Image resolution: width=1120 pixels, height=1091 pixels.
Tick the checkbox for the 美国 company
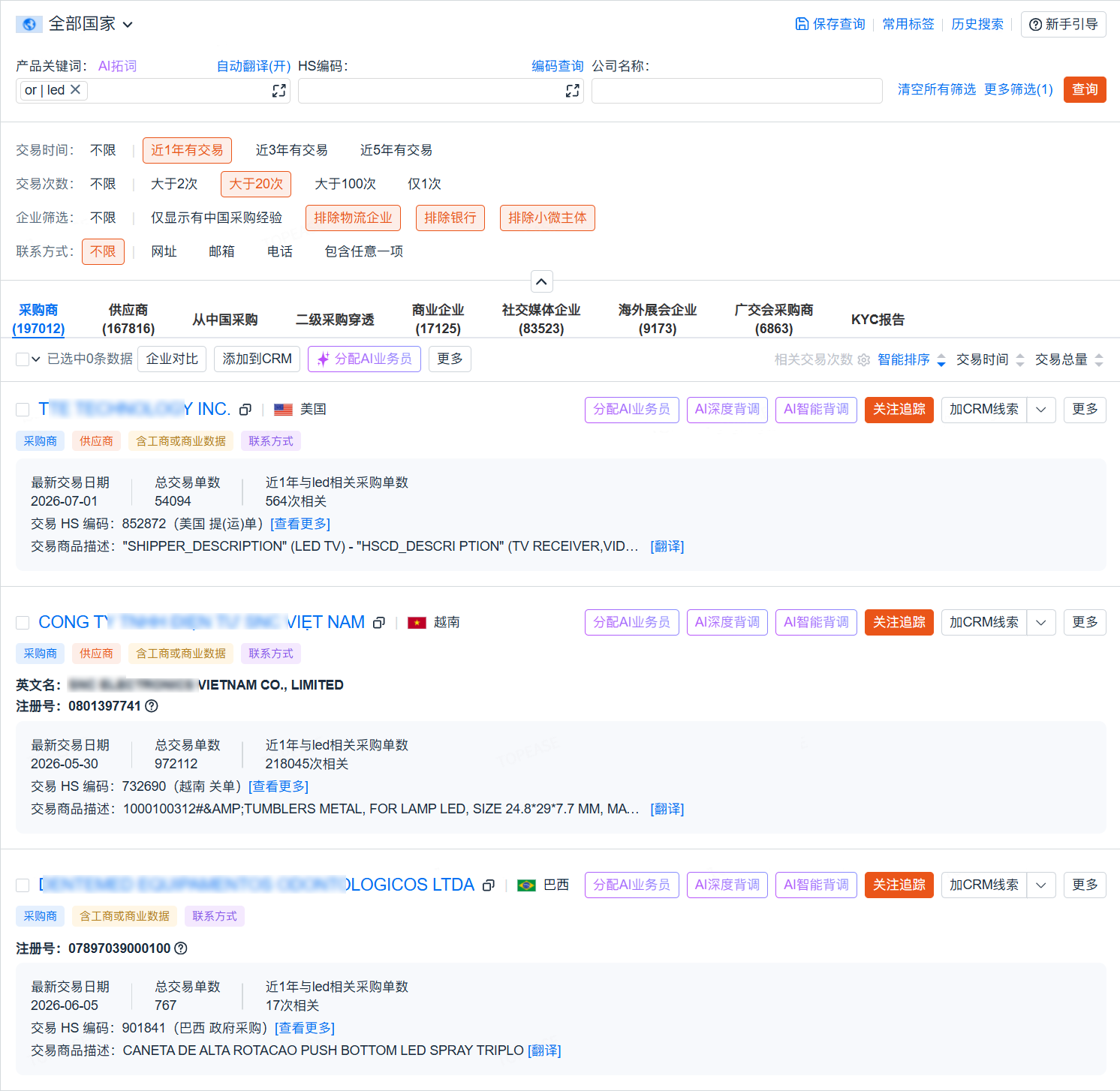[x=23, y=410]
